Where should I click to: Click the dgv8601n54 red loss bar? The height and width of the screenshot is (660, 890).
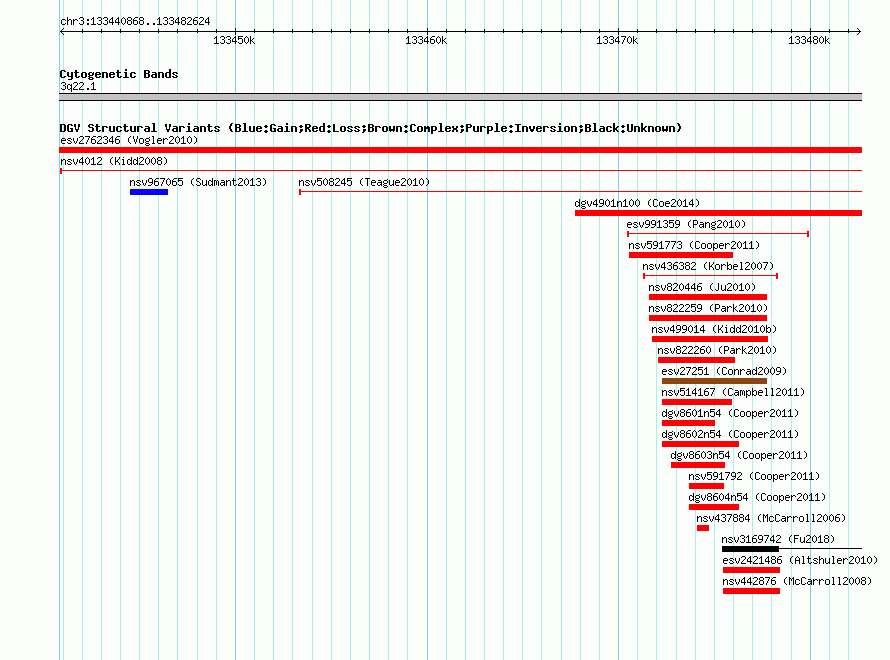click(689, 423)
